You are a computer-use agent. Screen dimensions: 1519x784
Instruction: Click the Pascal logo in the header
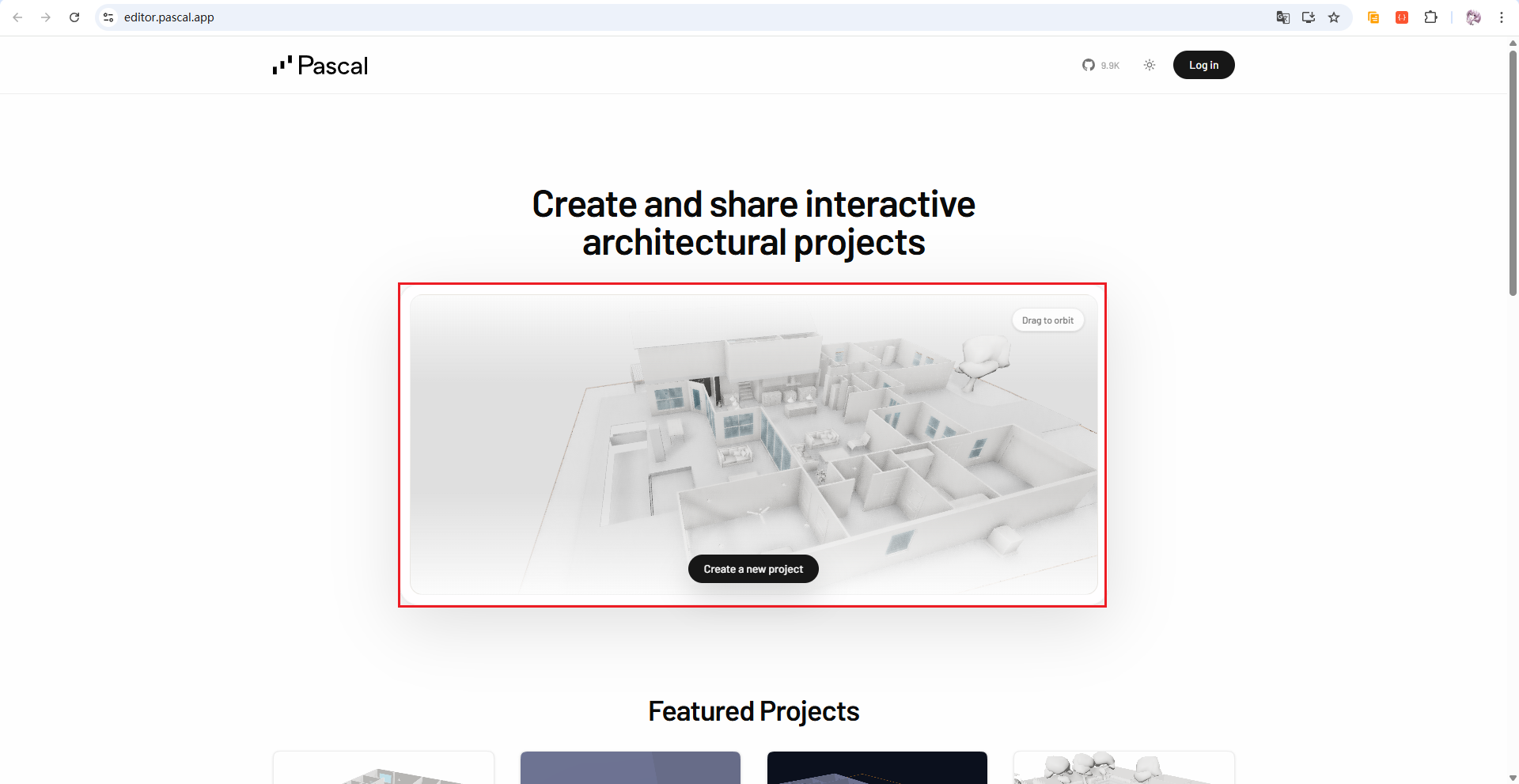pyautogui.click(x=320, y=66)
